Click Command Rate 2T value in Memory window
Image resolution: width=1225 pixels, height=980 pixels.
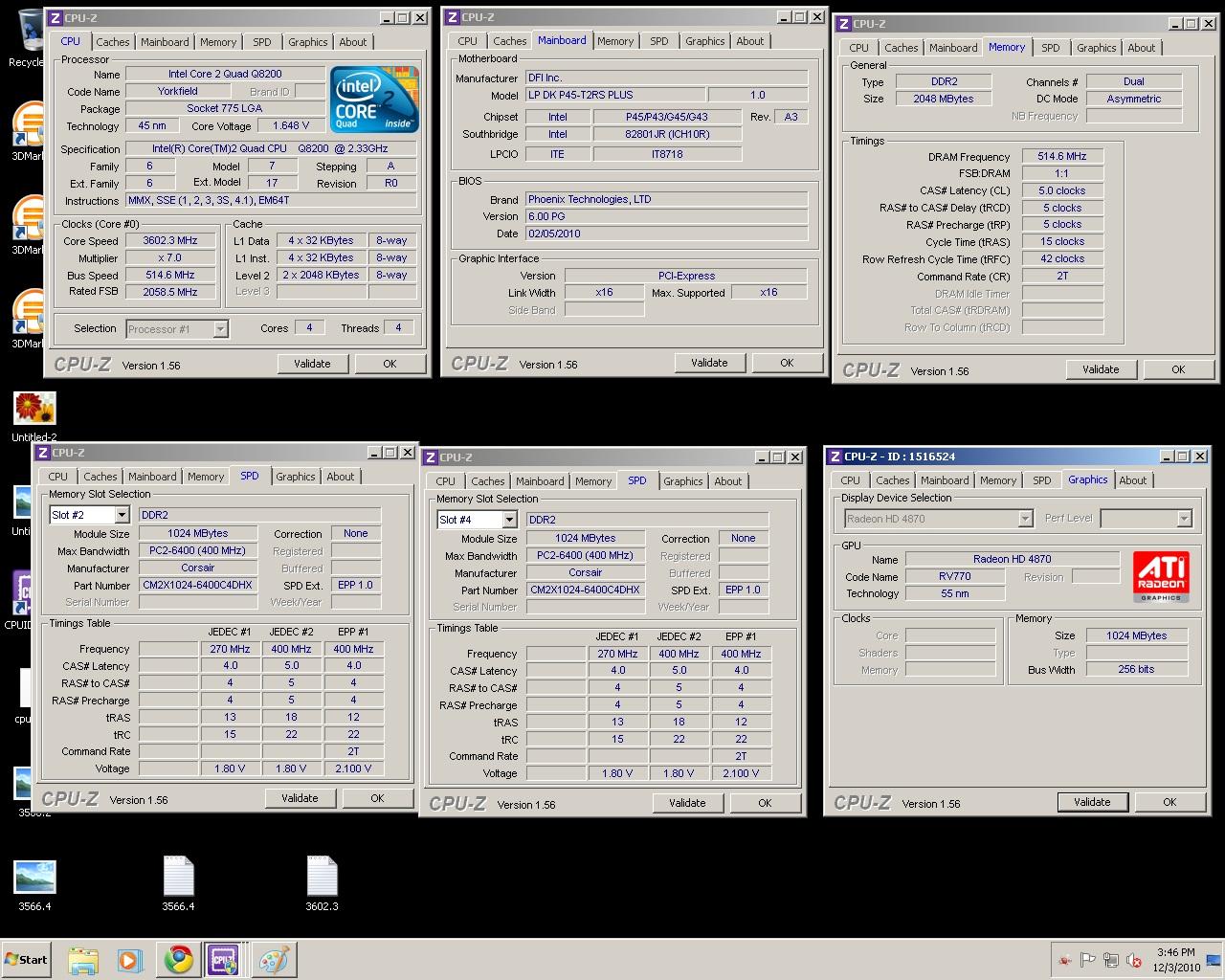(x=1062, y=276)
